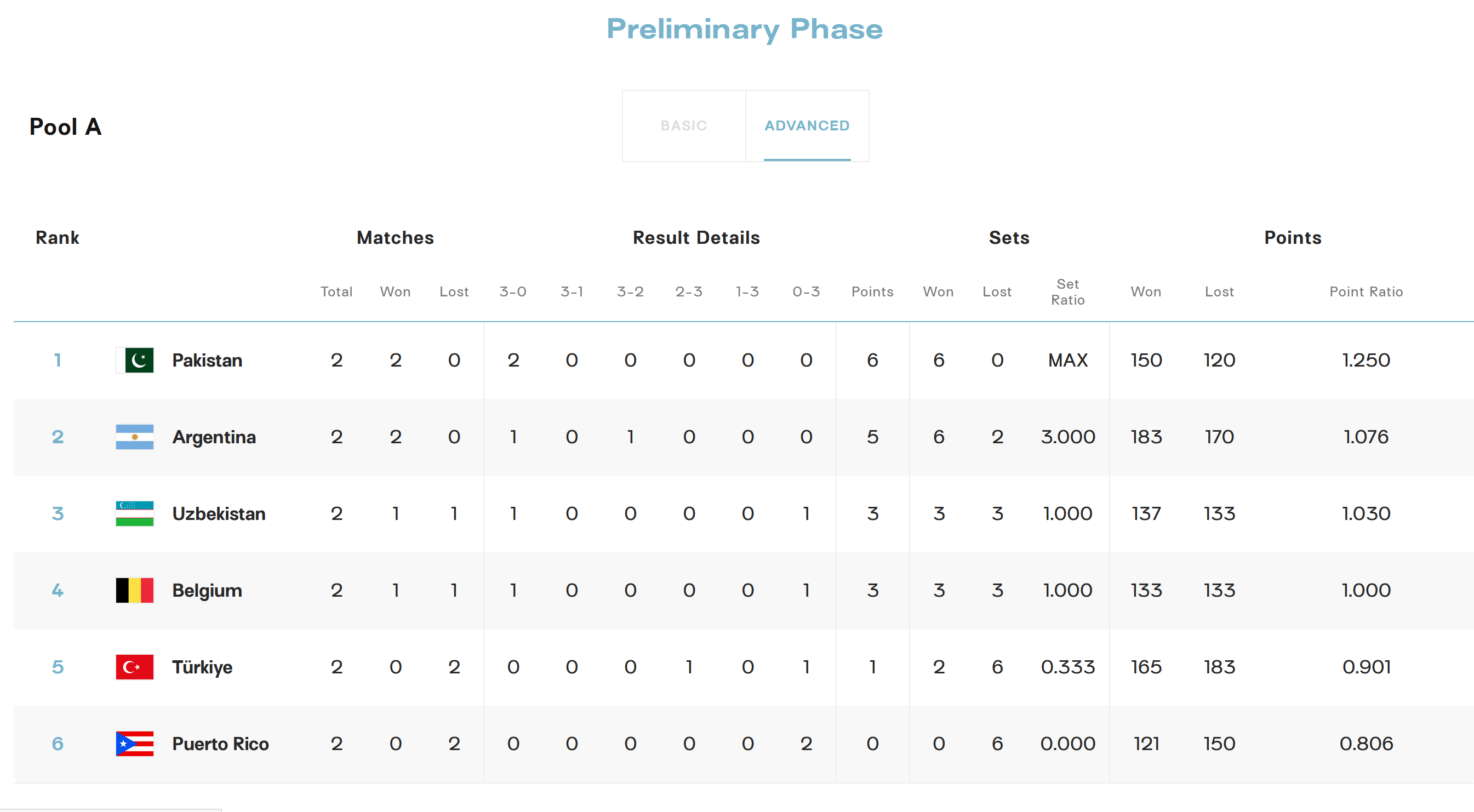
Task: Click the Matches Total column header
Action: tap(336, 292)
